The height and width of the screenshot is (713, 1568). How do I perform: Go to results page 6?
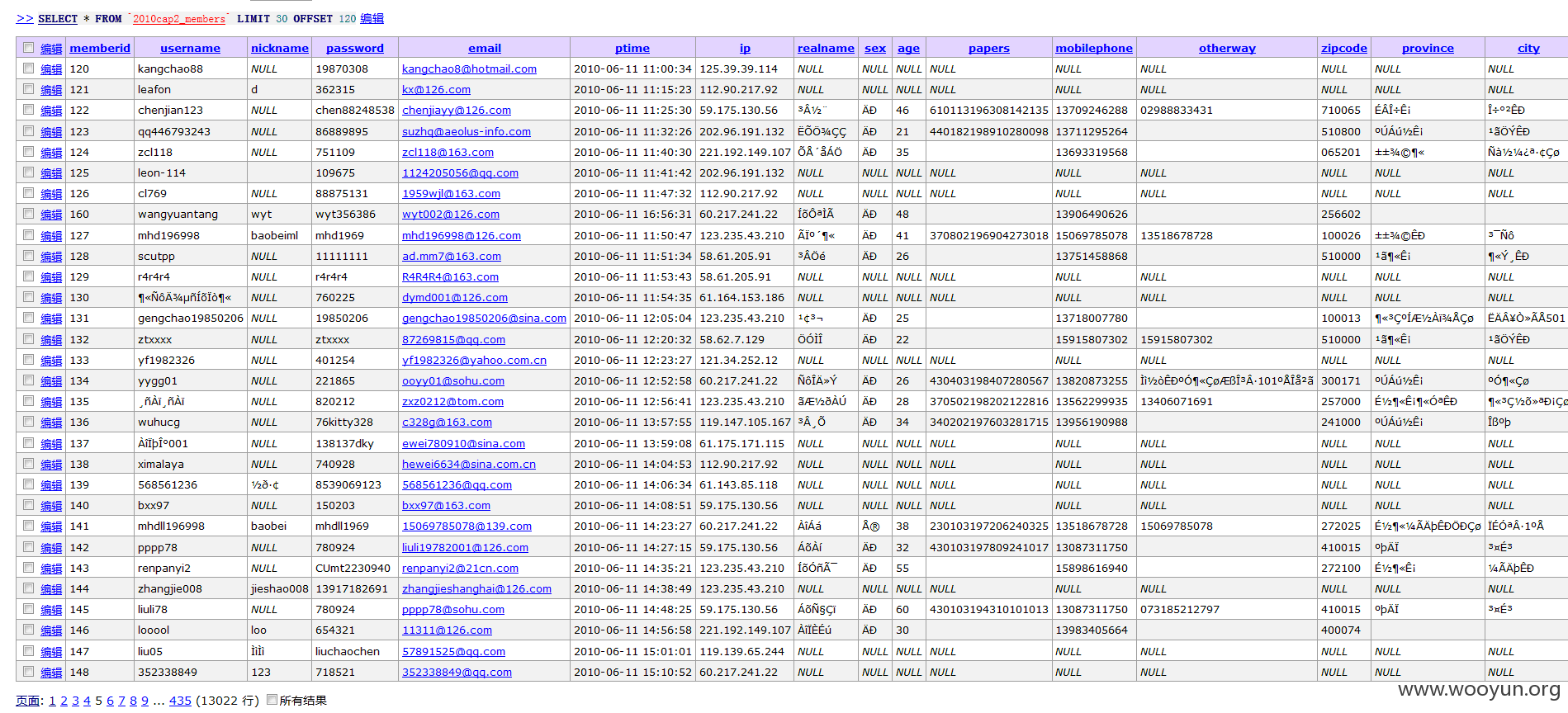110,701
